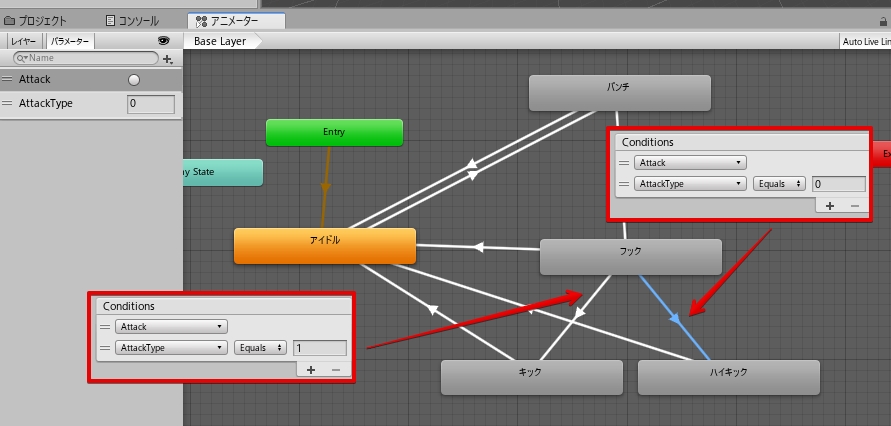This screenshot has height=426, width=891.
Task: Select the red Exit state node
Action: click(882, 154)
